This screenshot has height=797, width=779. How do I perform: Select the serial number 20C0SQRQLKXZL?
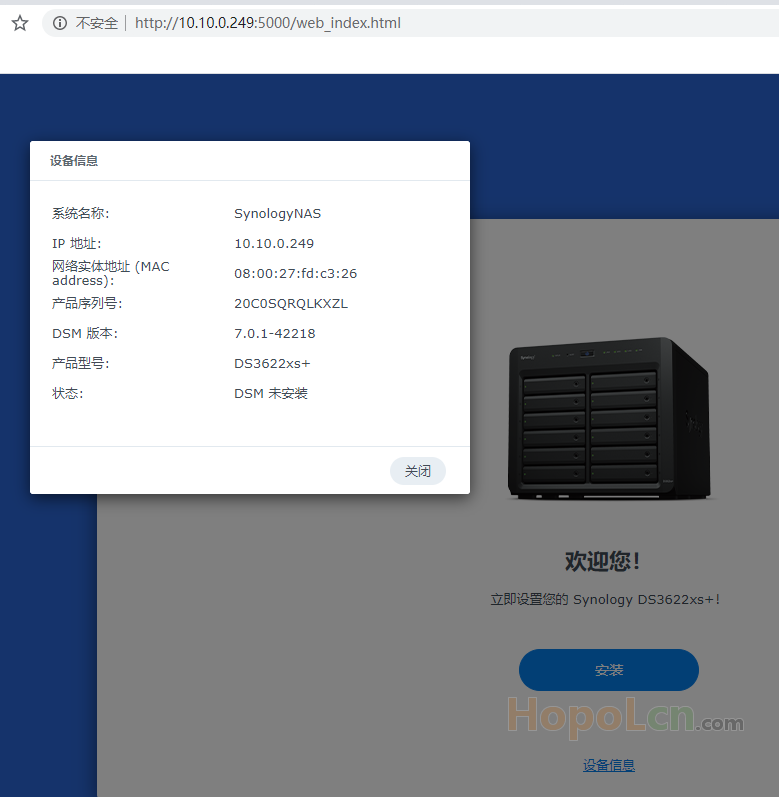tap(291, 303)
